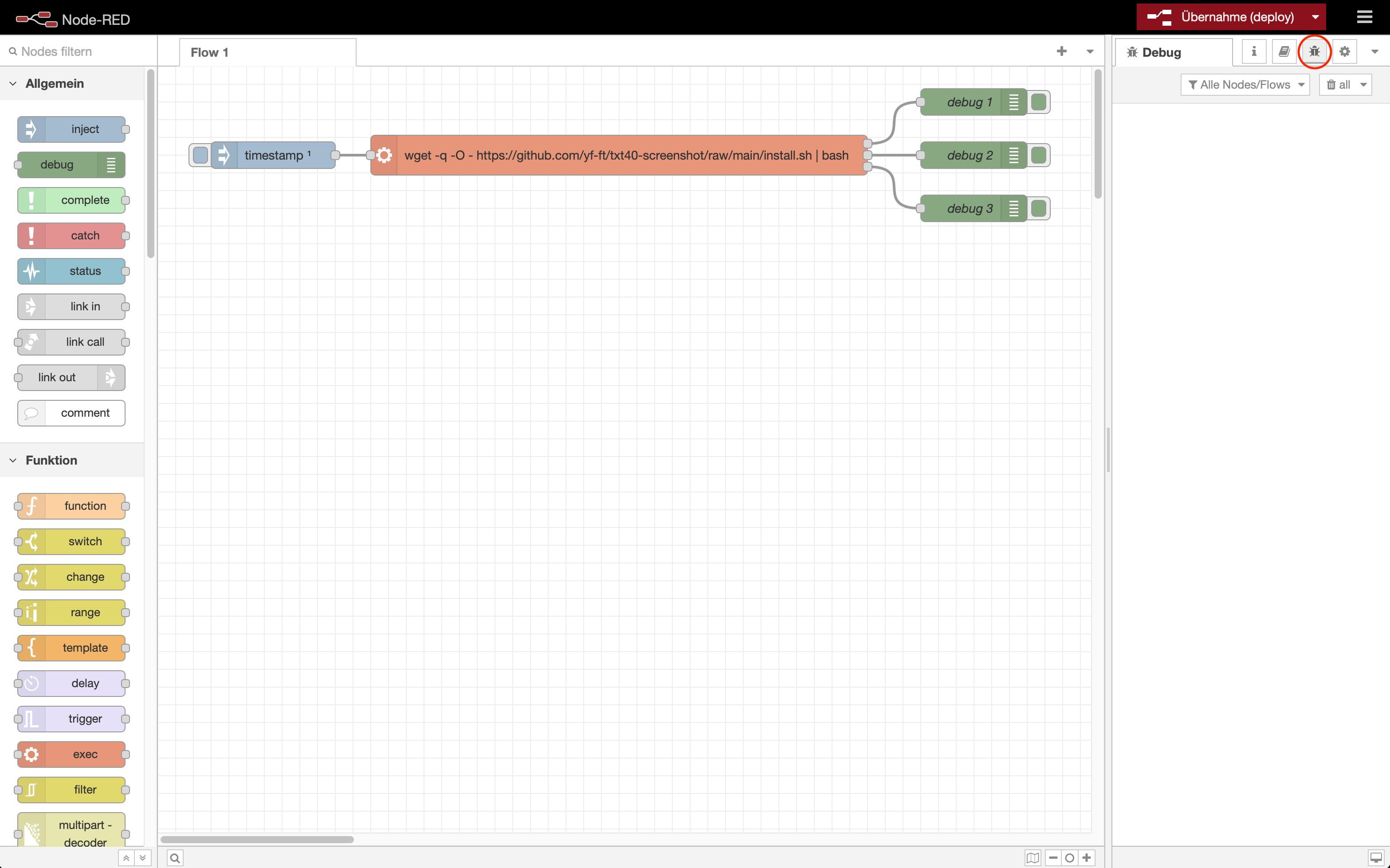Open the help book sidebar icon
1390x868 pixels.
click(1284, 52)
